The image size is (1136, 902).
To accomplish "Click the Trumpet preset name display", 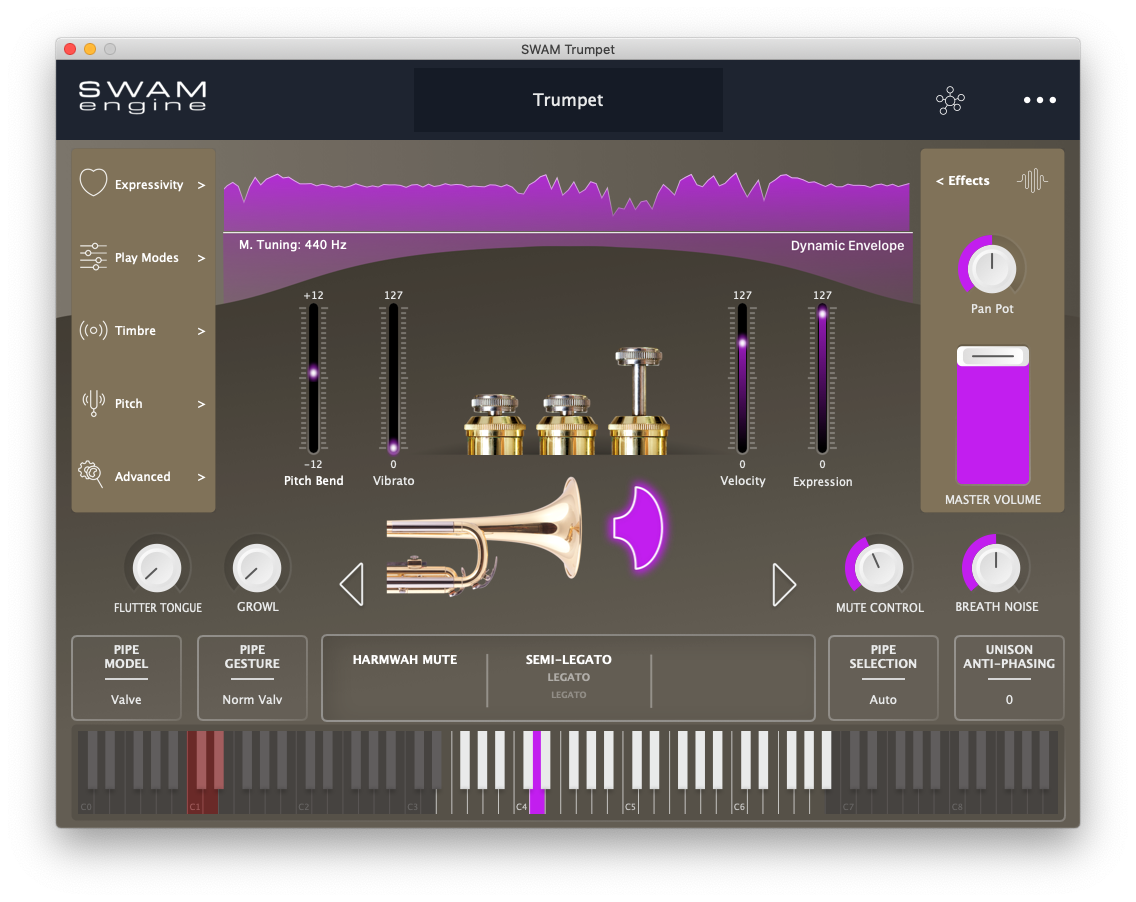I will (568, 100).
